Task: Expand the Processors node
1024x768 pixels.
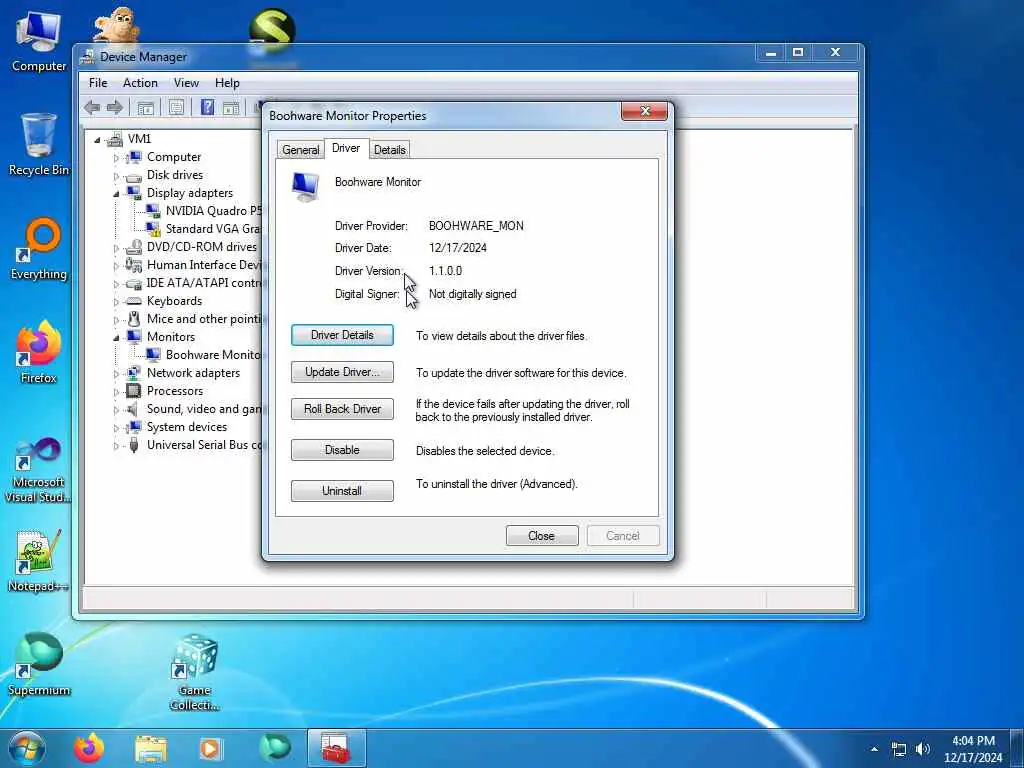Action: (116, 392)
